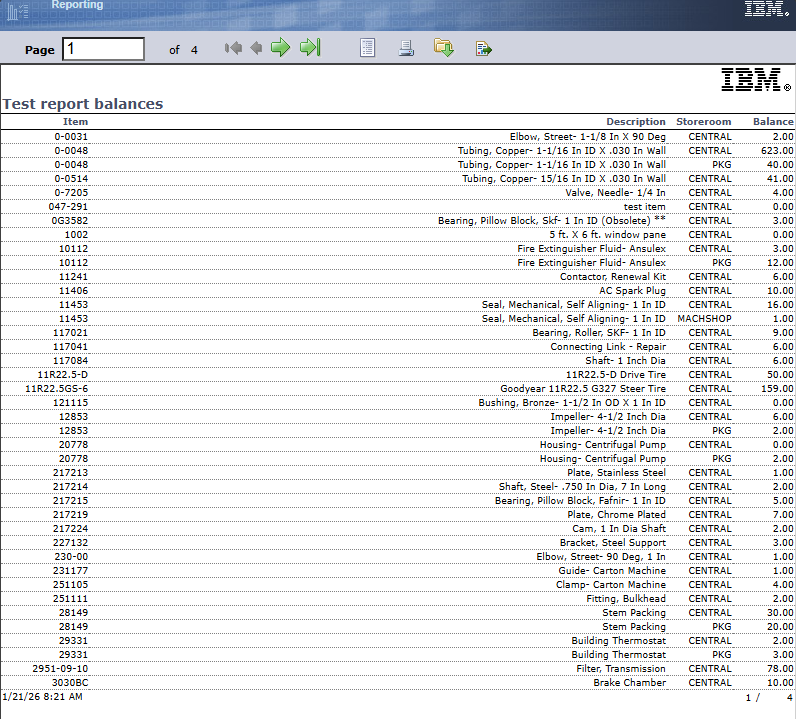
Task: Go to the previous report page
Action: [x=256, y=48]
